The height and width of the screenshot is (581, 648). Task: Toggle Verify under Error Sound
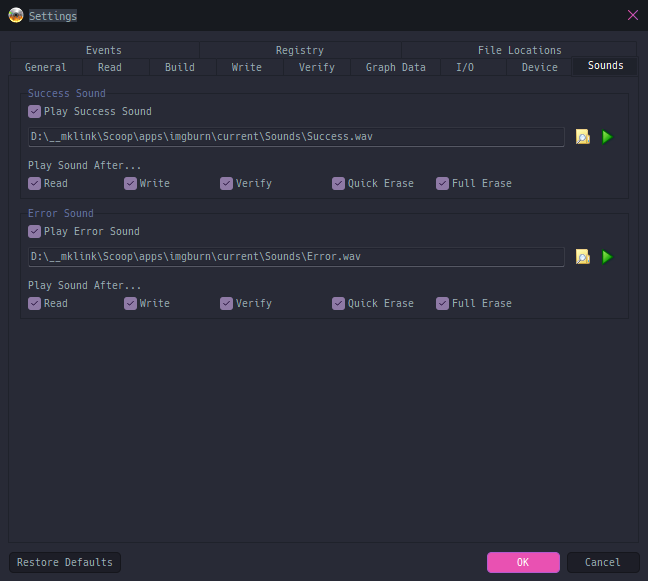[227, 304]
